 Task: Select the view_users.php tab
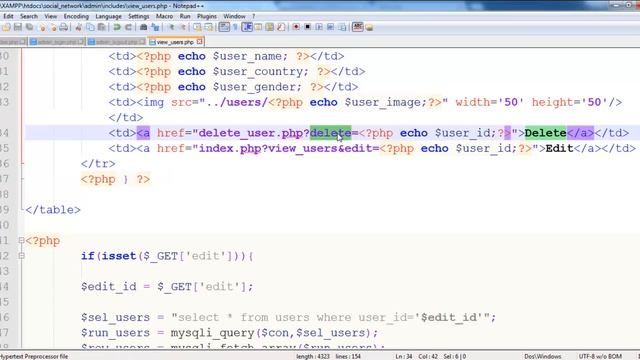point(175,42)
